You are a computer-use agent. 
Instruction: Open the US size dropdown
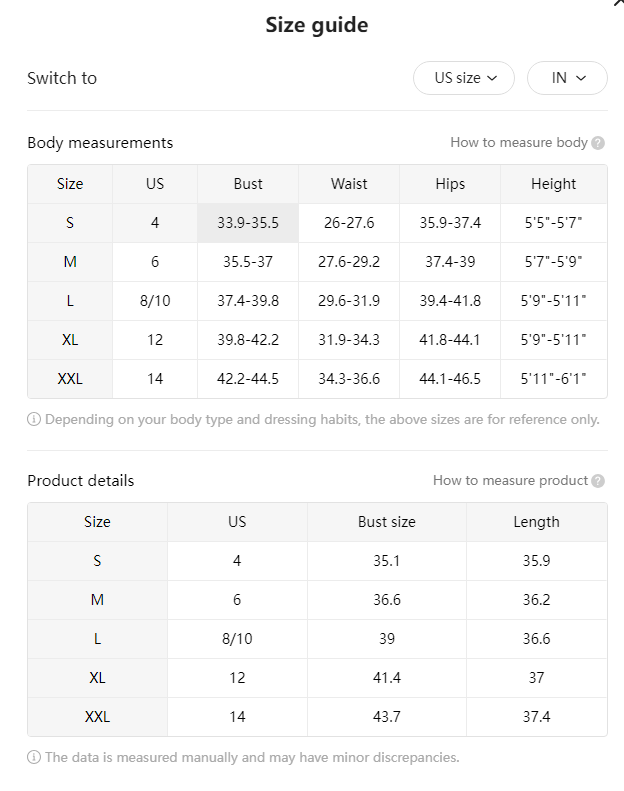pos(464,78)
